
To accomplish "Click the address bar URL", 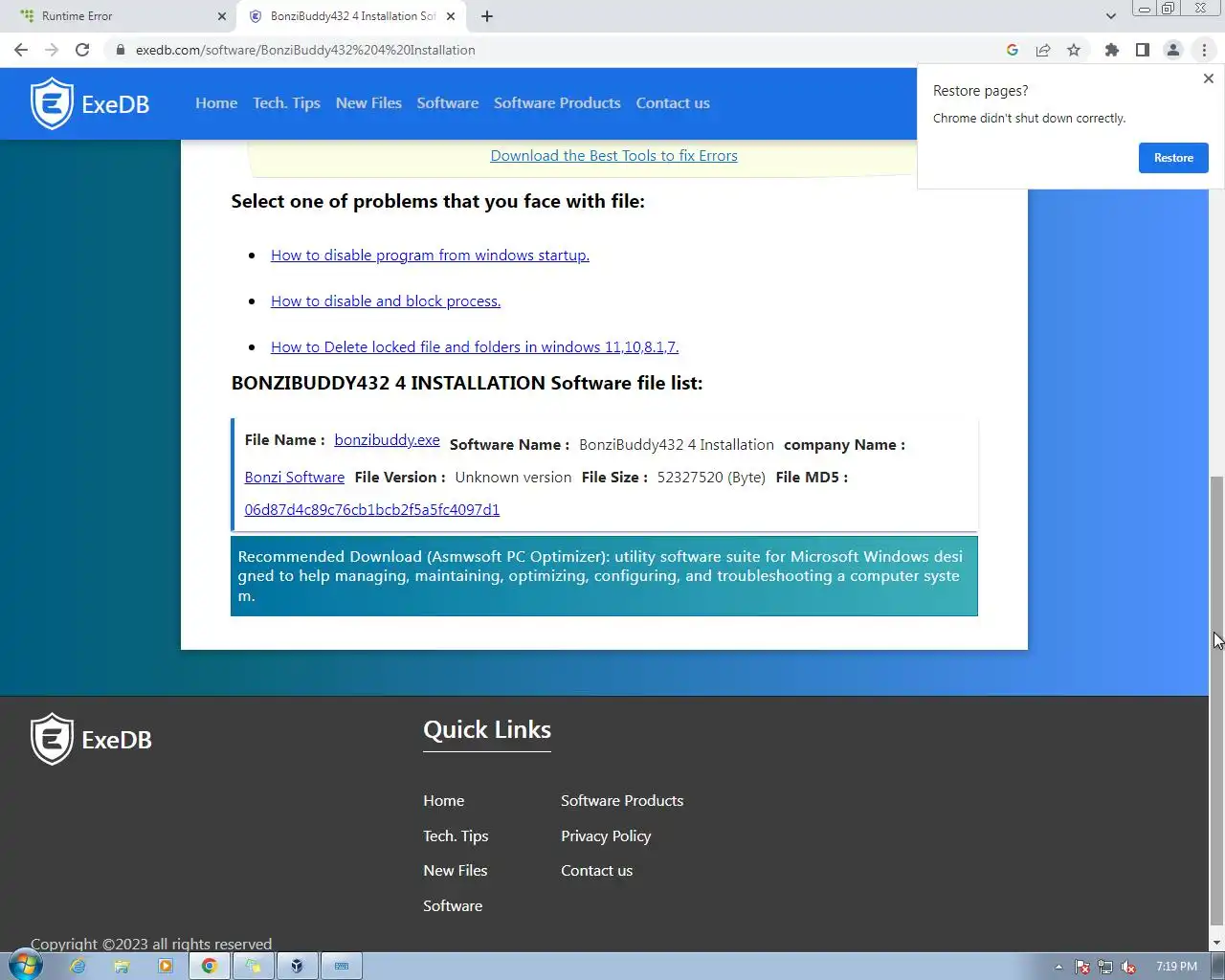I will pyautogui.click(x=305, y=50).
